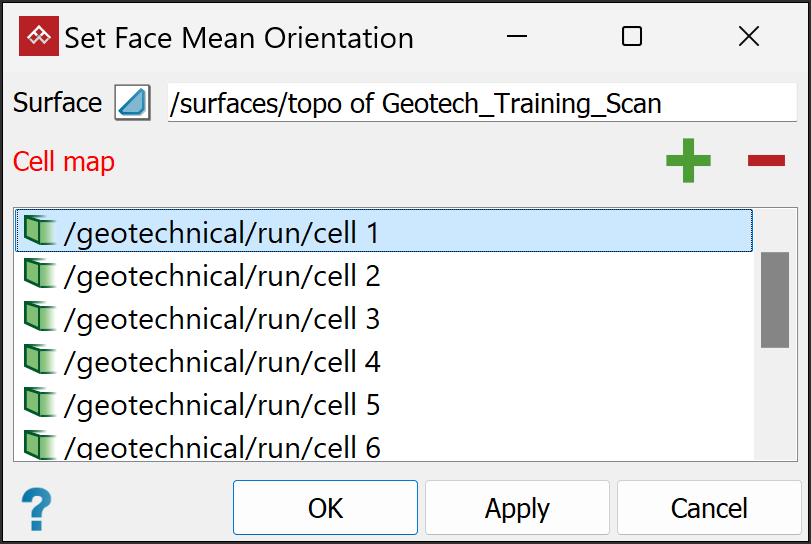811x544 pixels.
Task: Click the green cube icon for cell 5
Action: [39, 404]
